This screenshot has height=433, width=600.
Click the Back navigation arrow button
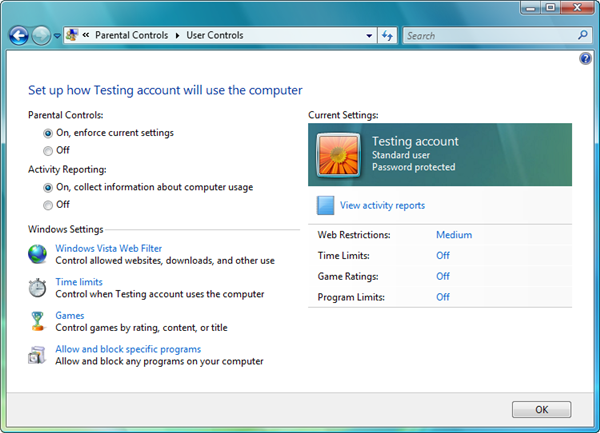pyautogui.click(x=18, y=36)
